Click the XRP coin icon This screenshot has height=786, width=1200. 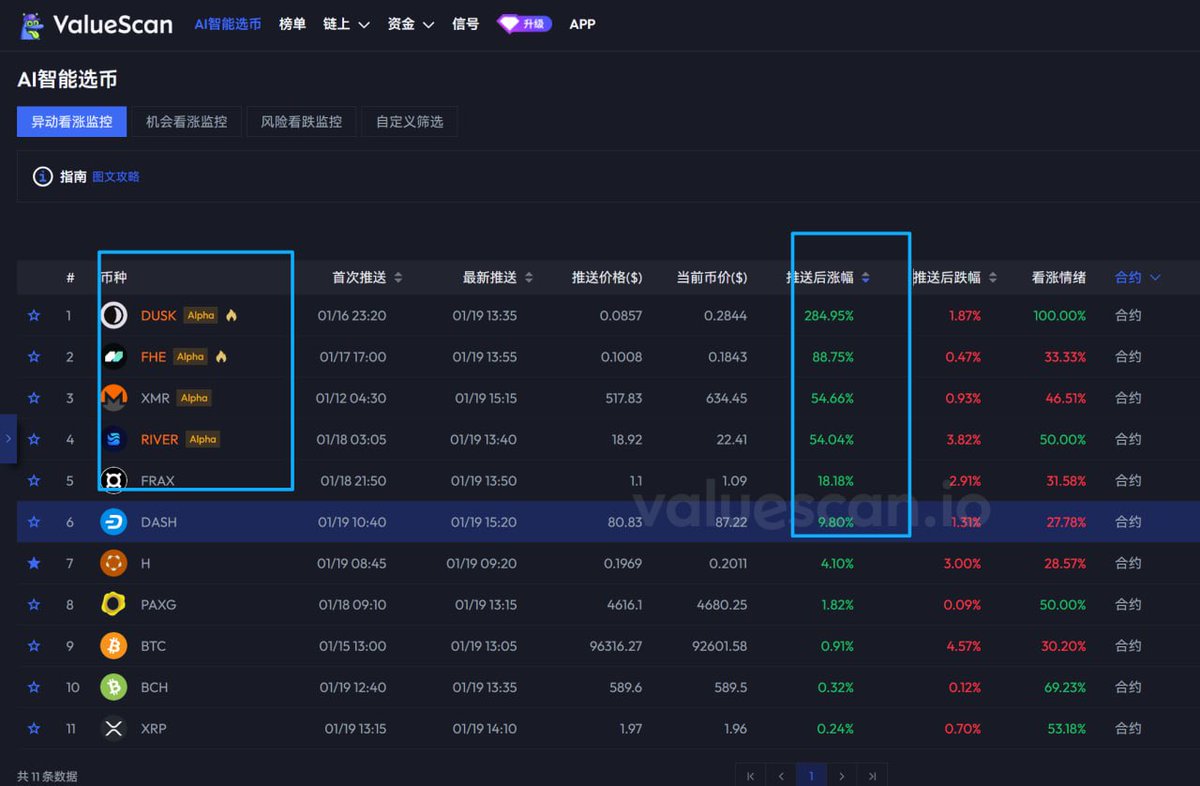[114, 729]
